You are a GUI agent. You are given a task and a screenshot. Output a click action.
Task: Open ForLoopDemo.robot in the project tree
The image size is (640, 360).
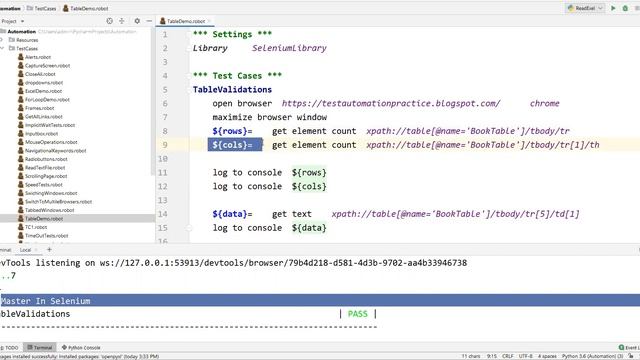coord(47,100)
